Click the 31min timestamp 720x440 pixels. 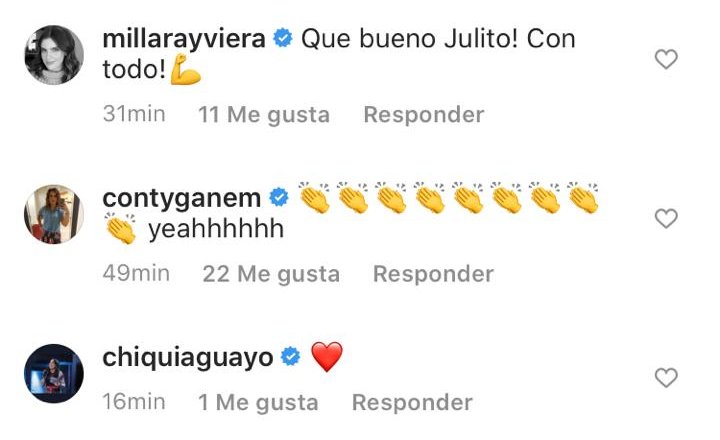pos(134,114)
